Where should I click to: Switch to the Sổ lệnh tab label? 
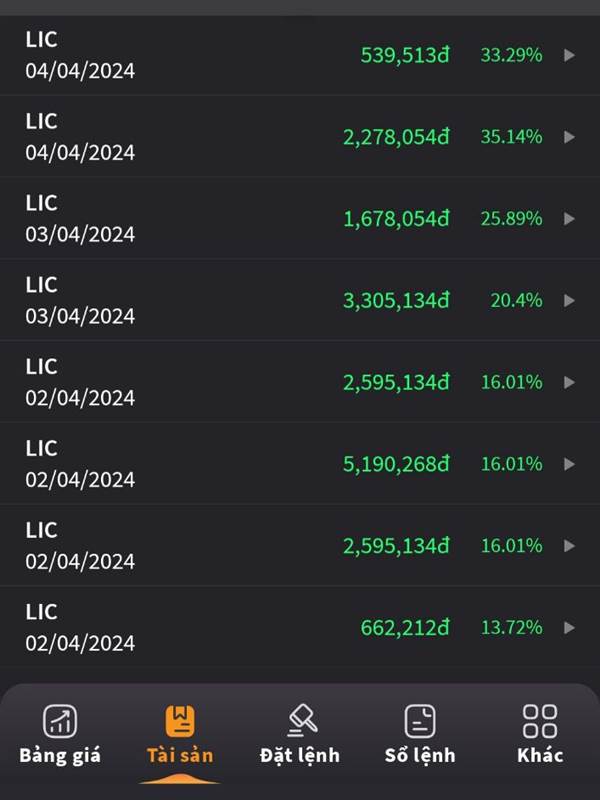click(420, 755)
